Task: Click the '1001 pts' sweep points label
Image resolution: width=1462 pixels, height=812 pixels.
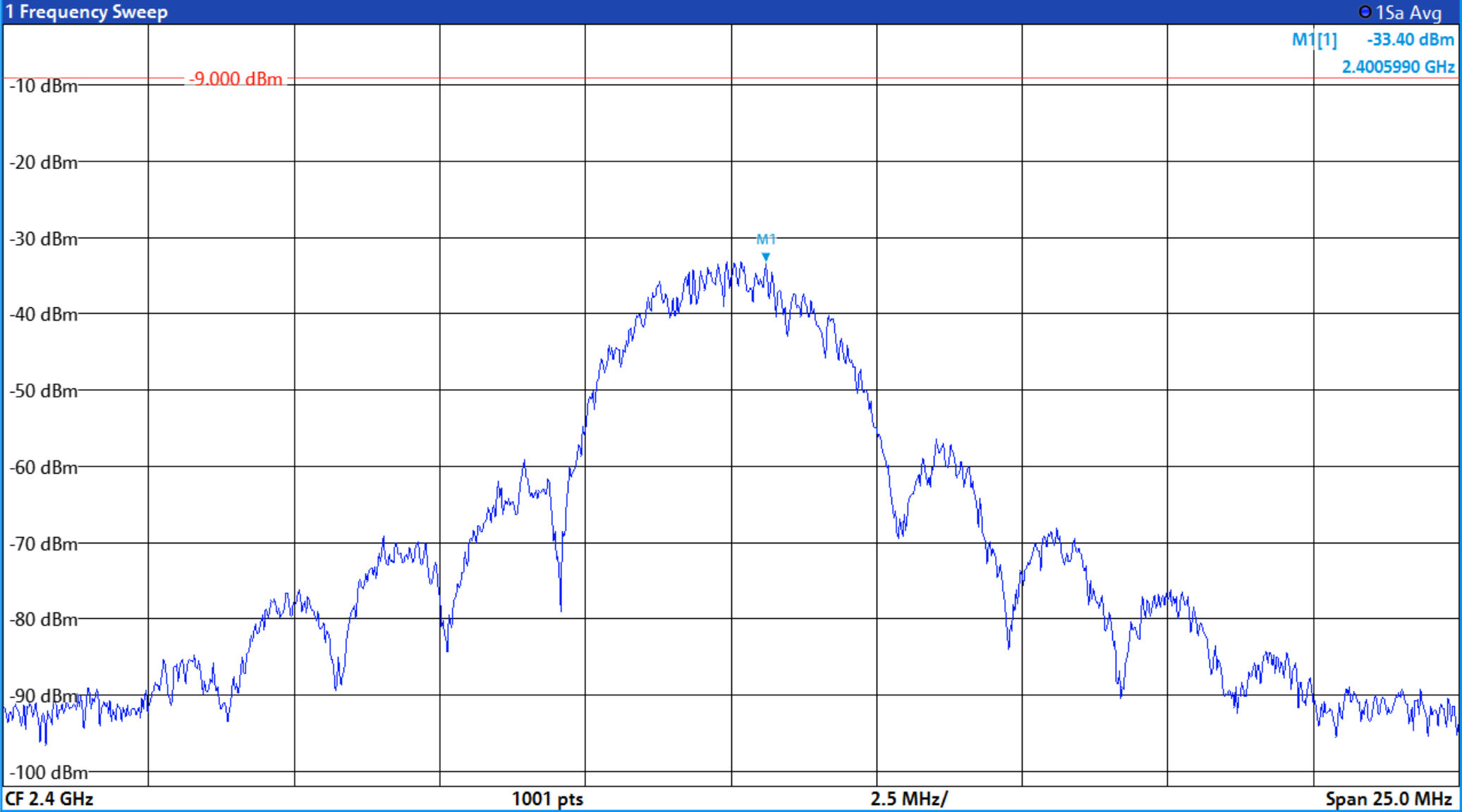Action: 547,799
